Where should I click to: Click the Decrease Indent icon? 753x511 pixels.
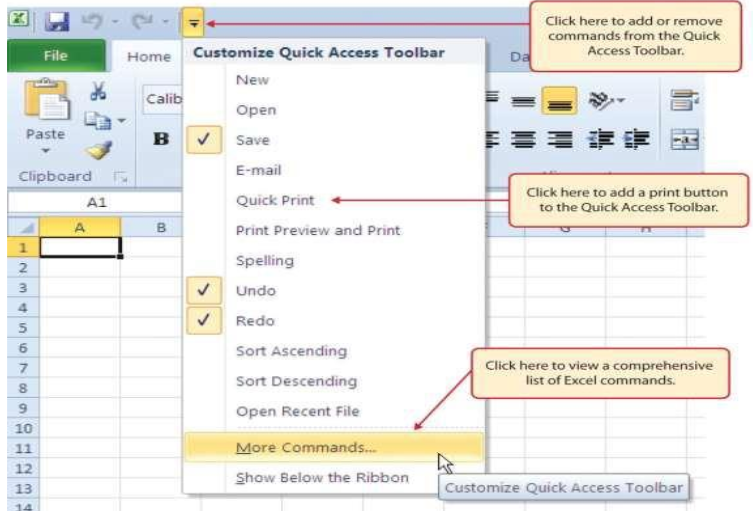600,139
